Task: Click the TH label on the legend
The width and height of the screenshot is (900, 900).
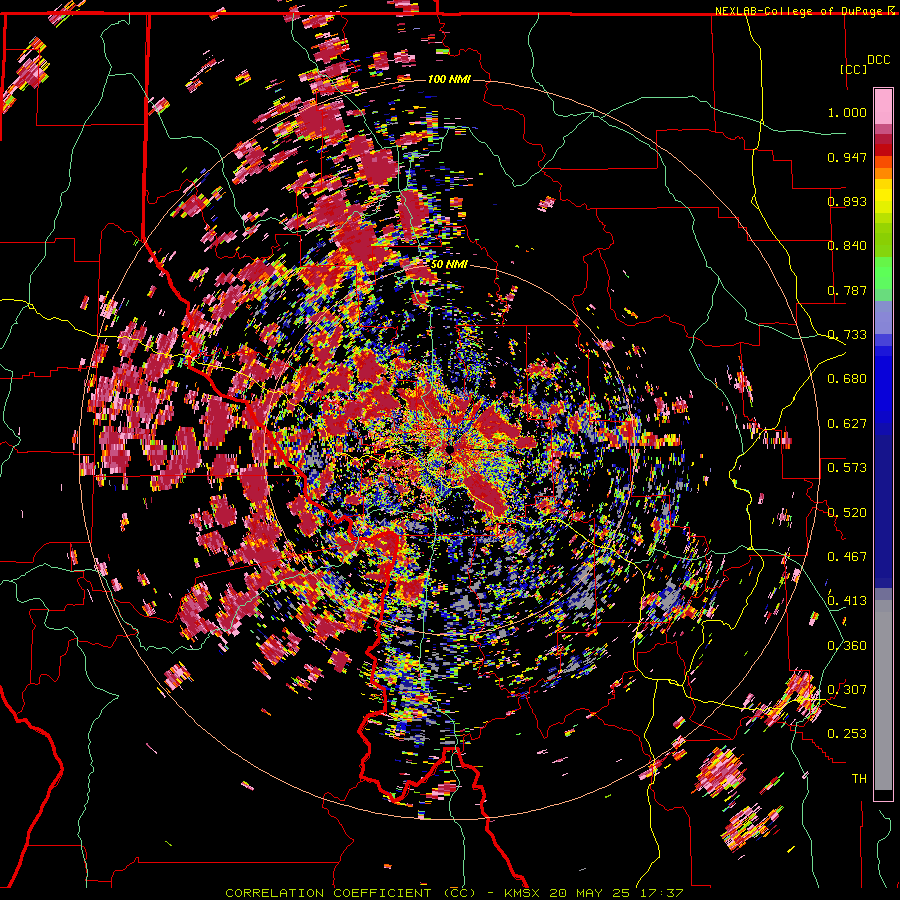Action: pyautogui.click(x=859, y=779)
